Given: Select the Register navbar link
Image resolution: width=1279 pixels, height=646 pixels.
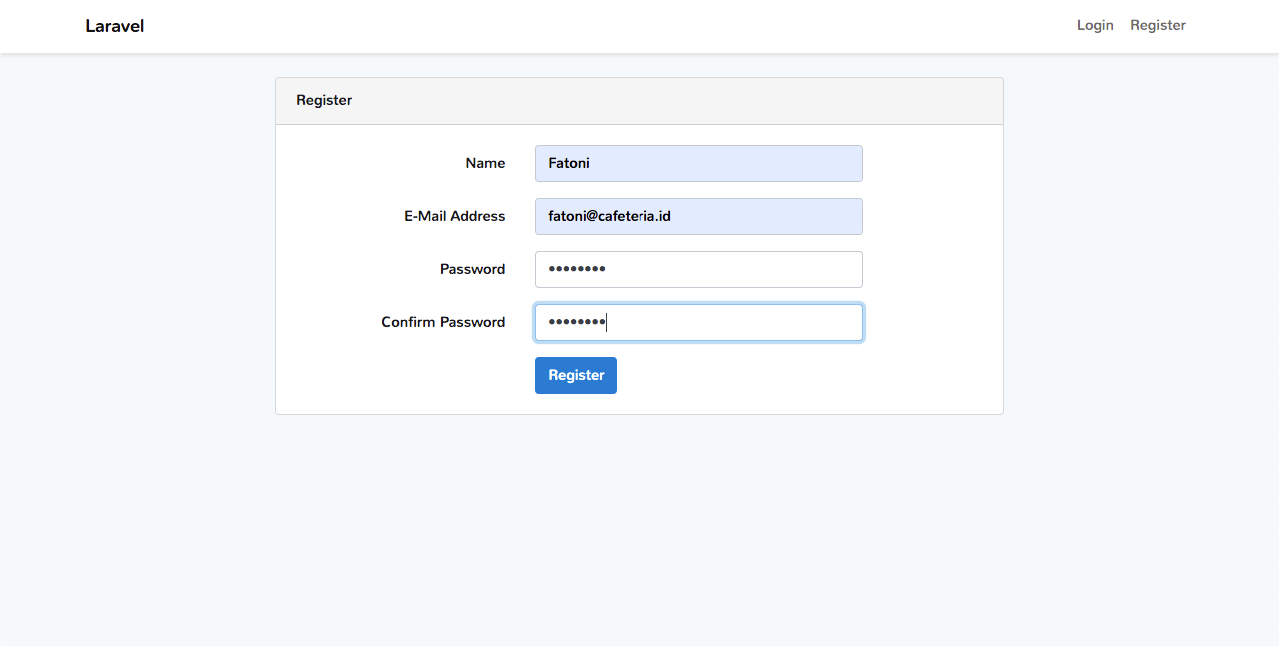Looking at the screenshot, I should point(1157,25).
